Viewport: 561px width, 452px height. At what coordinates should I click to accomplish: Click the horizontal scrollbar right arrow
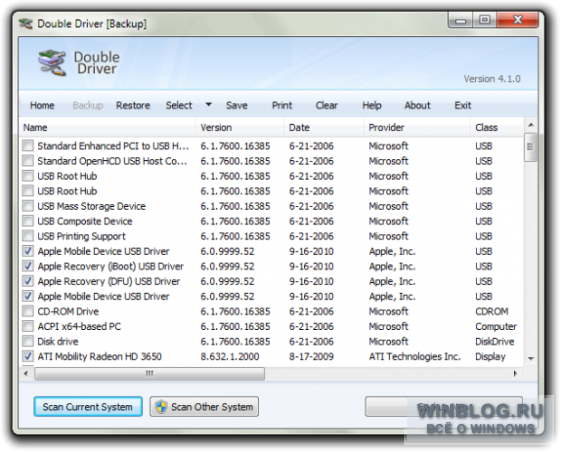point(515,374)
